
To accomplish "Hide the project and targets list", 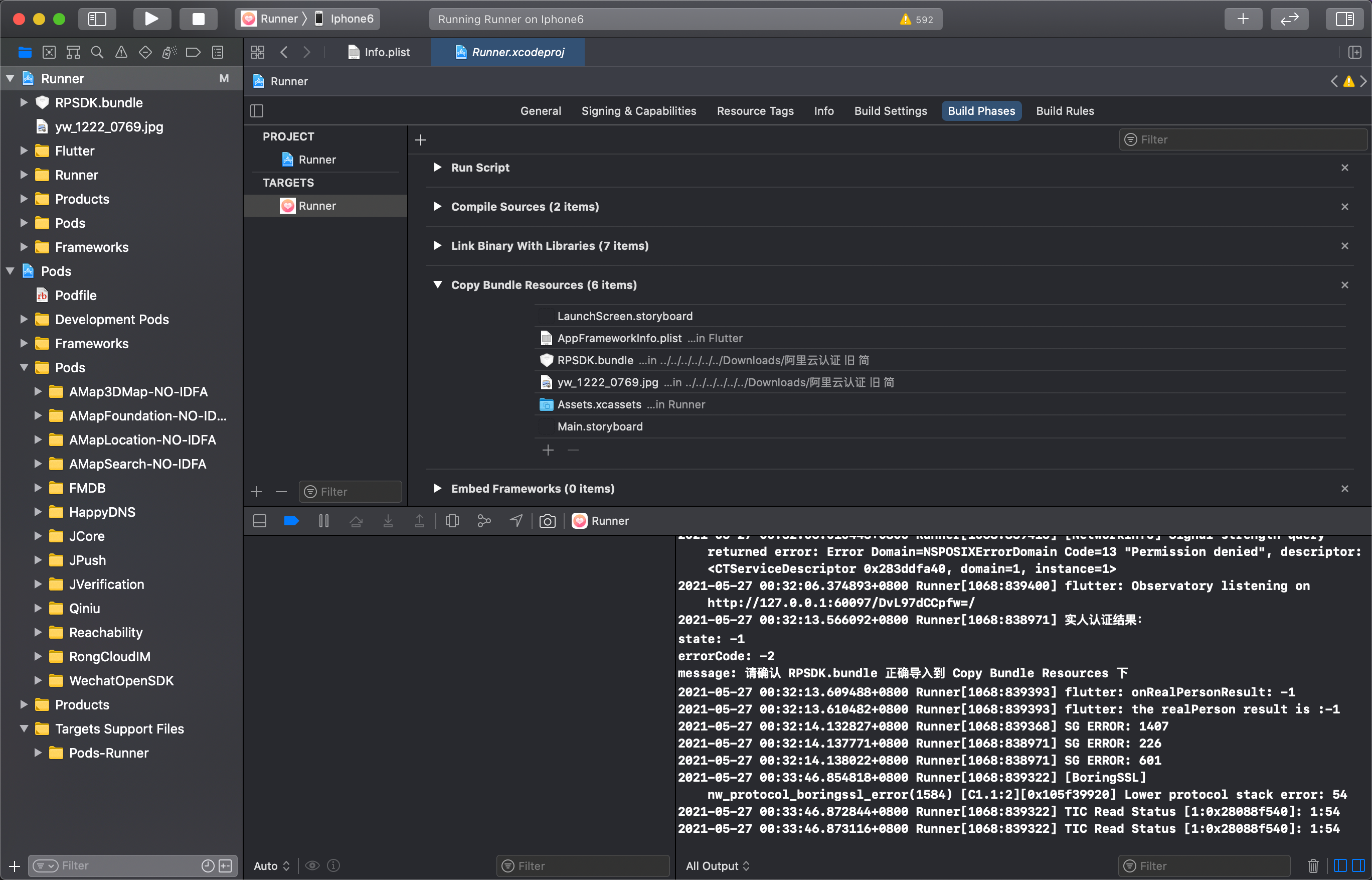I will coord(257,111).
